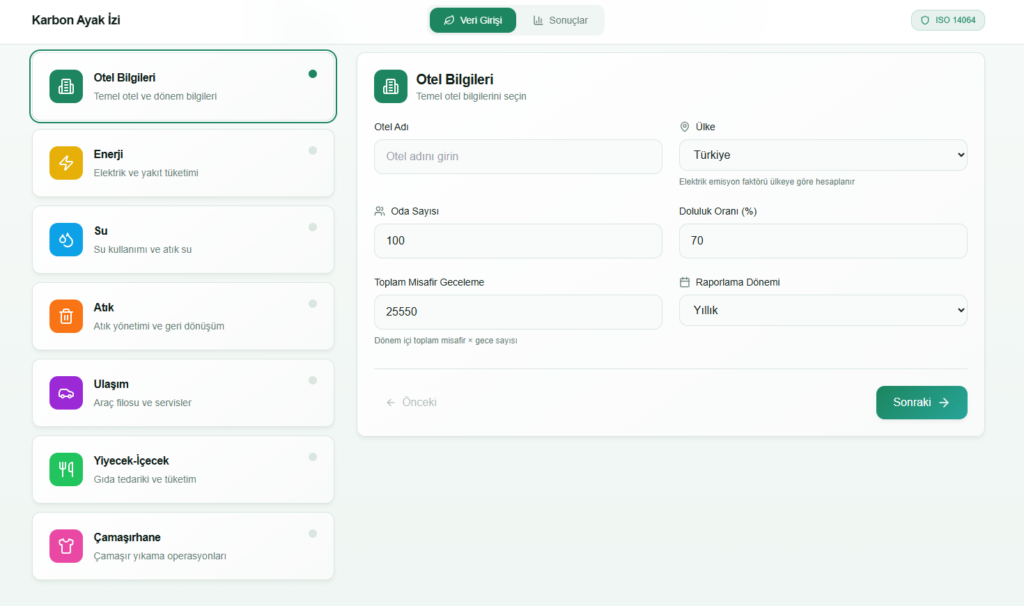Click the purple Ulaşım car icon
Viewport: 1024px width, 606px height.
coord(66,393)
